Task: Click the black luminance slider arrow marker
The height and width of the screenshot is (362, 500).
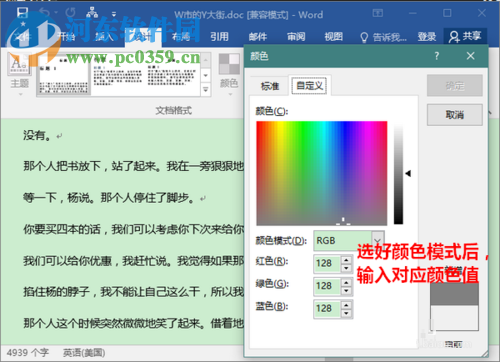Action: pos(408,173)
